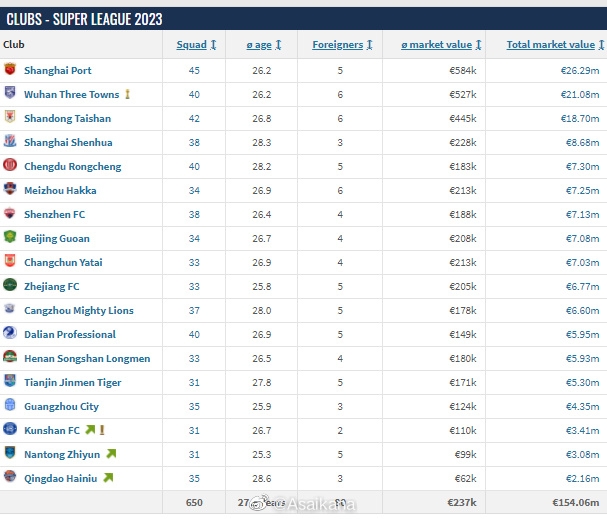The width and height of the screenshot is (607, 519).
Task: Open the Shandong Taishan club link
Action: point(67,118)
